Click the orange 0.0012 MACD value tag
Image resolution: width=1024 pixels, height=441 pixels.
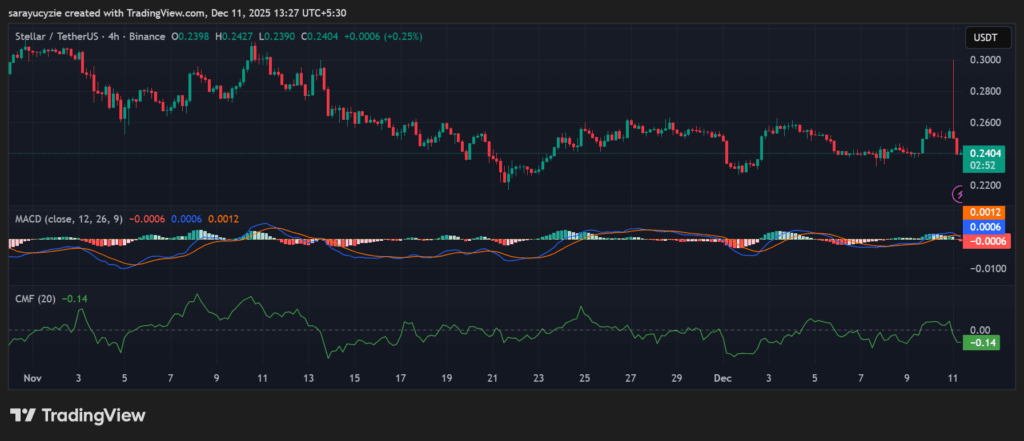[x=982, y=213]
